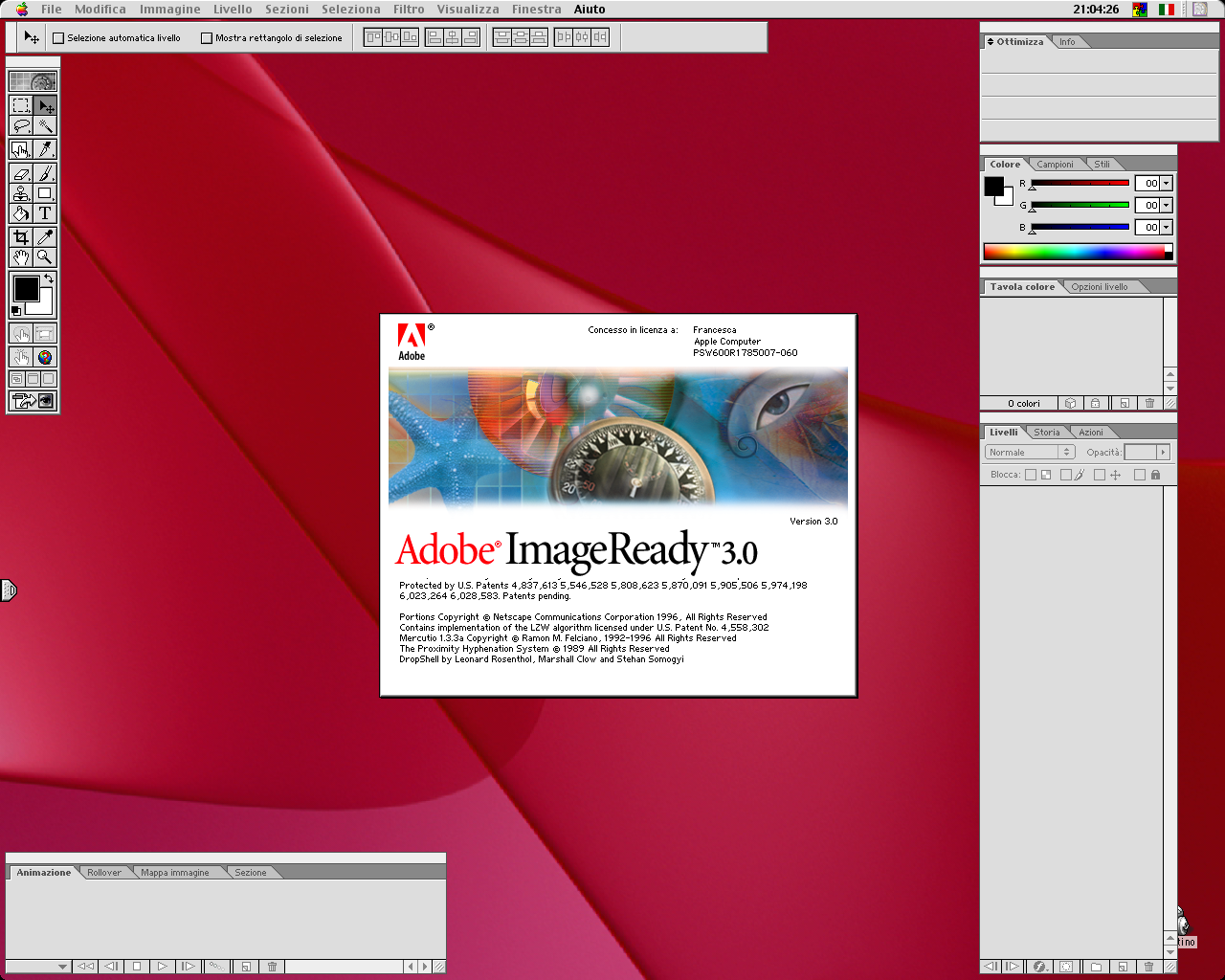
Task: Choose the Paintbrush tool
Action: pyautogui.click(x=45, y=173)
